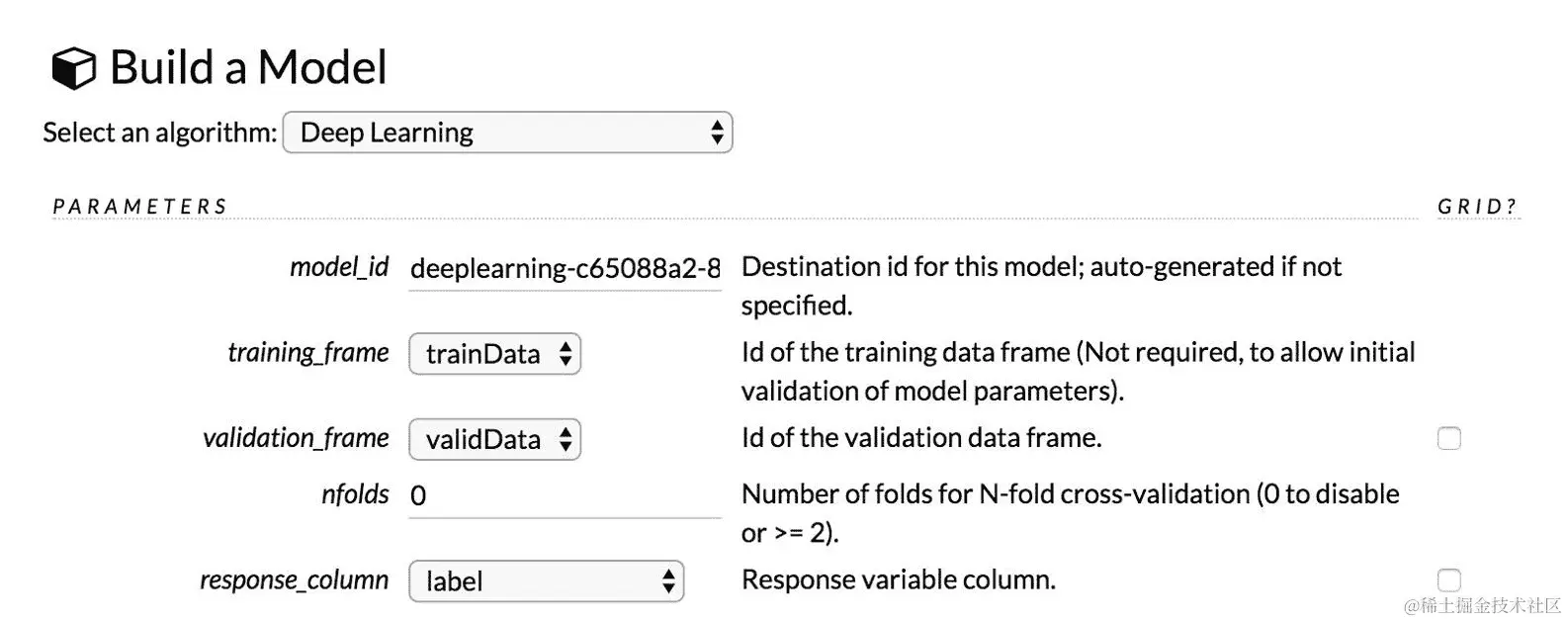Click the N-fold cross-validation description text
Screen dimensions: 1568x622
click(x=1070, y=494)
